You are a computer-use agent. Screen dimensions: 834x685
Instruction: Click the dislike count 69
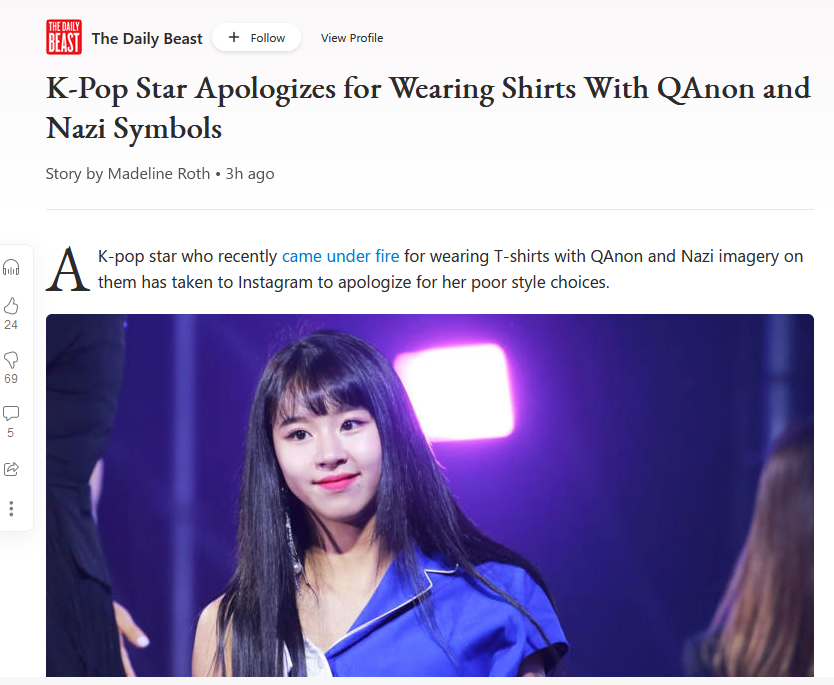[11, 379]
